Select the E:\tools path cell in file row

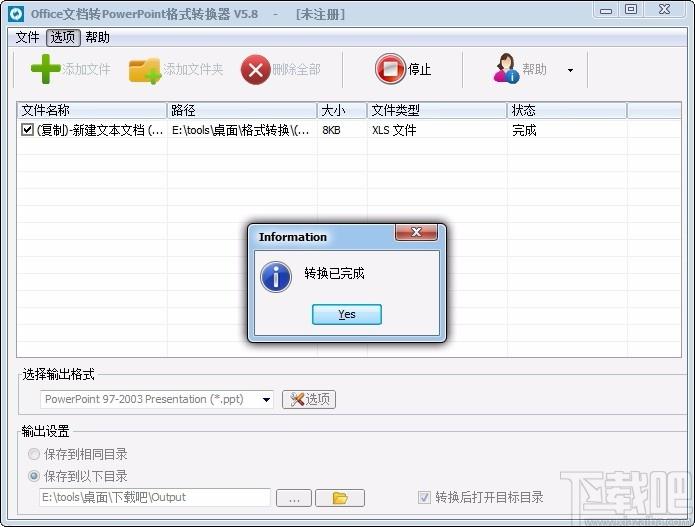[241, 130]
